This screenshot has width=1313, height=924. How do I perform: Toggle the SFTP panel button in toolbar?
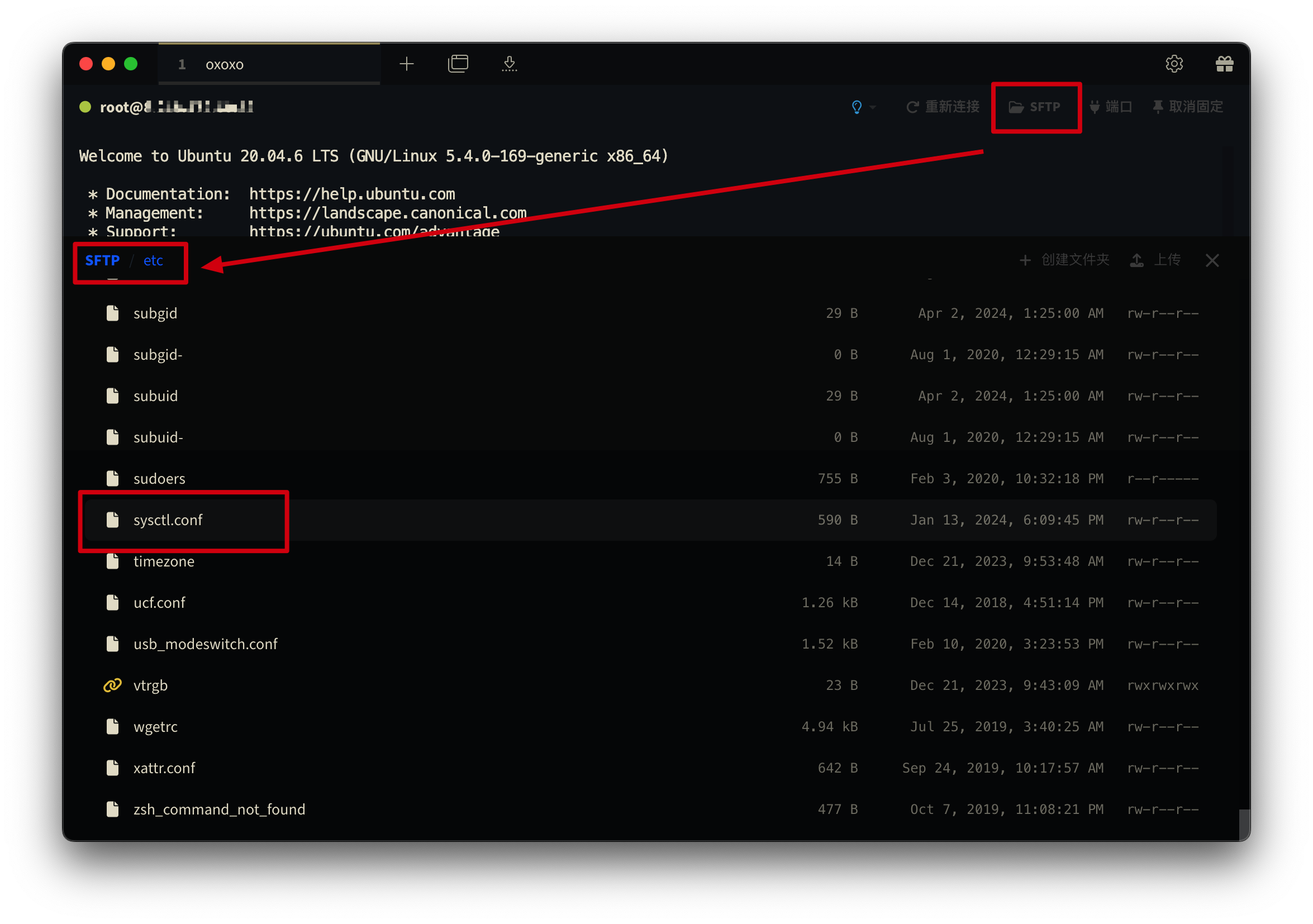click(x=1035, y=107)
